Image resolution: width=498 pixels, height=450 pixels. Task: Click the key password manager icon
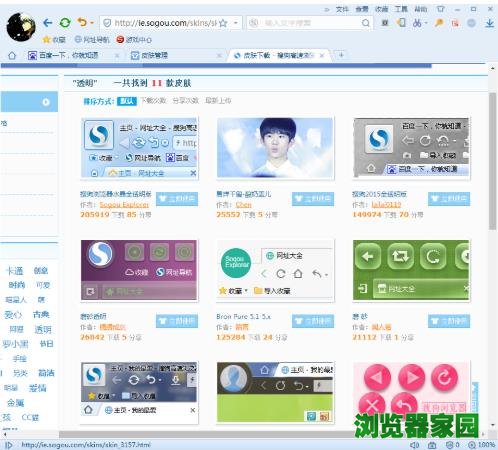tap(439, 23)
